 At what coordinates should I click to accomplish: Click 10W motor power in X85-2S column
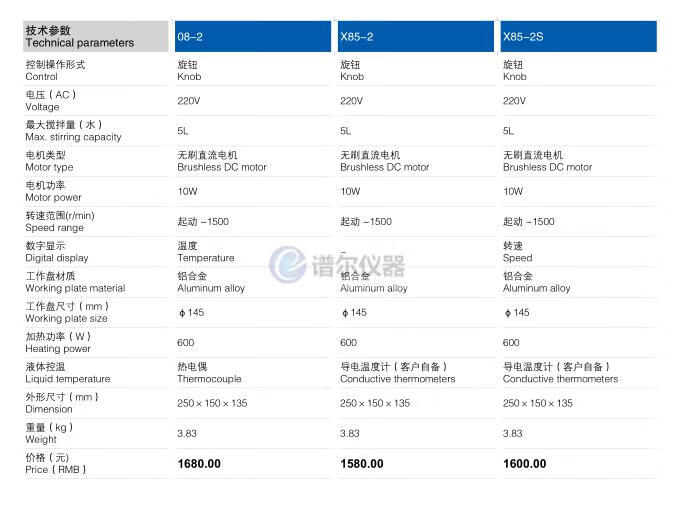[x=513, y=191]
